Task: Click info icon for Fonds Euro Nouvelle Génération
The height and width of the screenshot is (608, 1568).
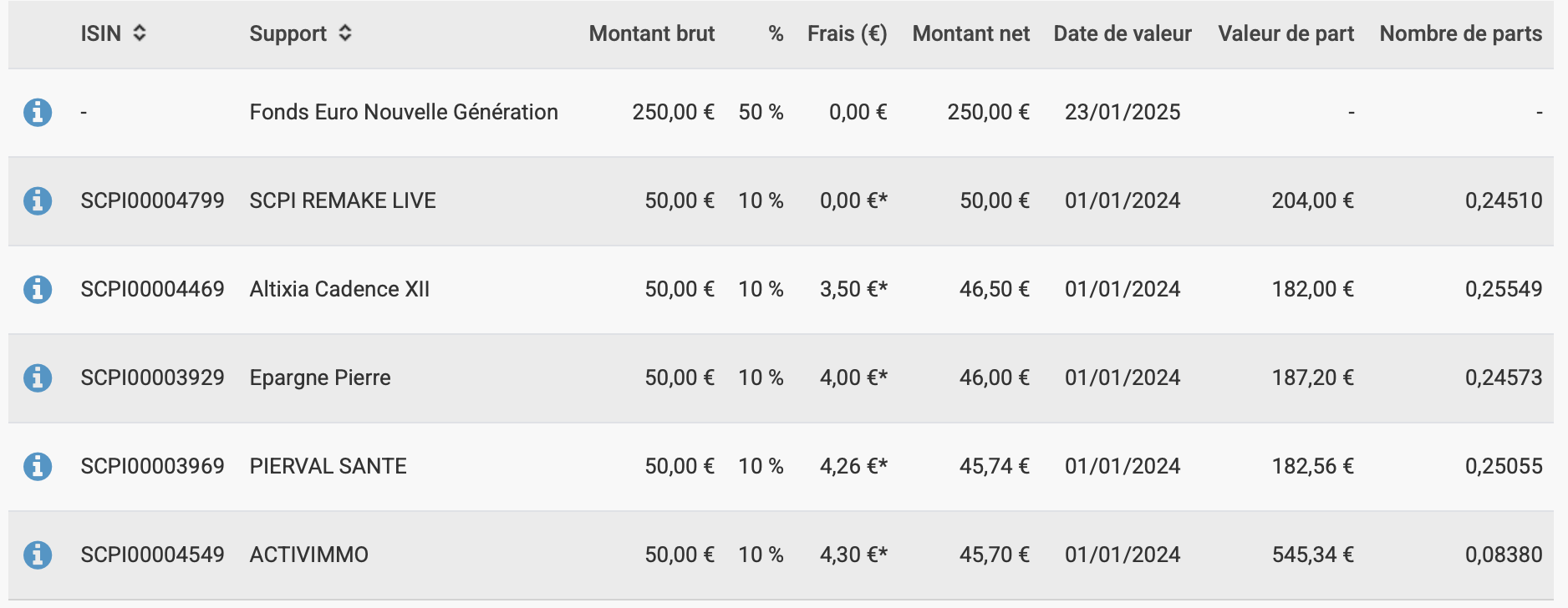Action: point(38,112)
